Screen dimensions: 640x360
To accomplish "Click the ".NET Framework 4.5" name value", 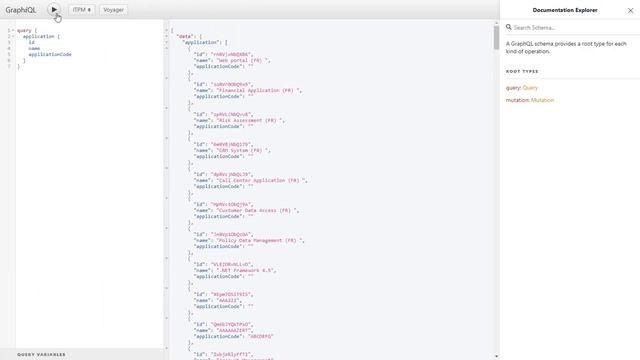I will (x=246, y=270).
